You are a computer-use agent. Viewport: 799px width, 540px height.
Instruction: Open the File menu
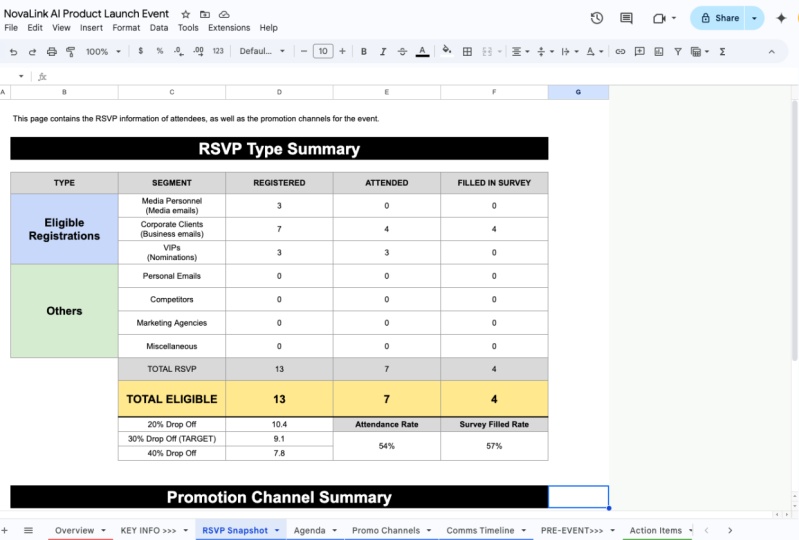[x=11, y=28]
